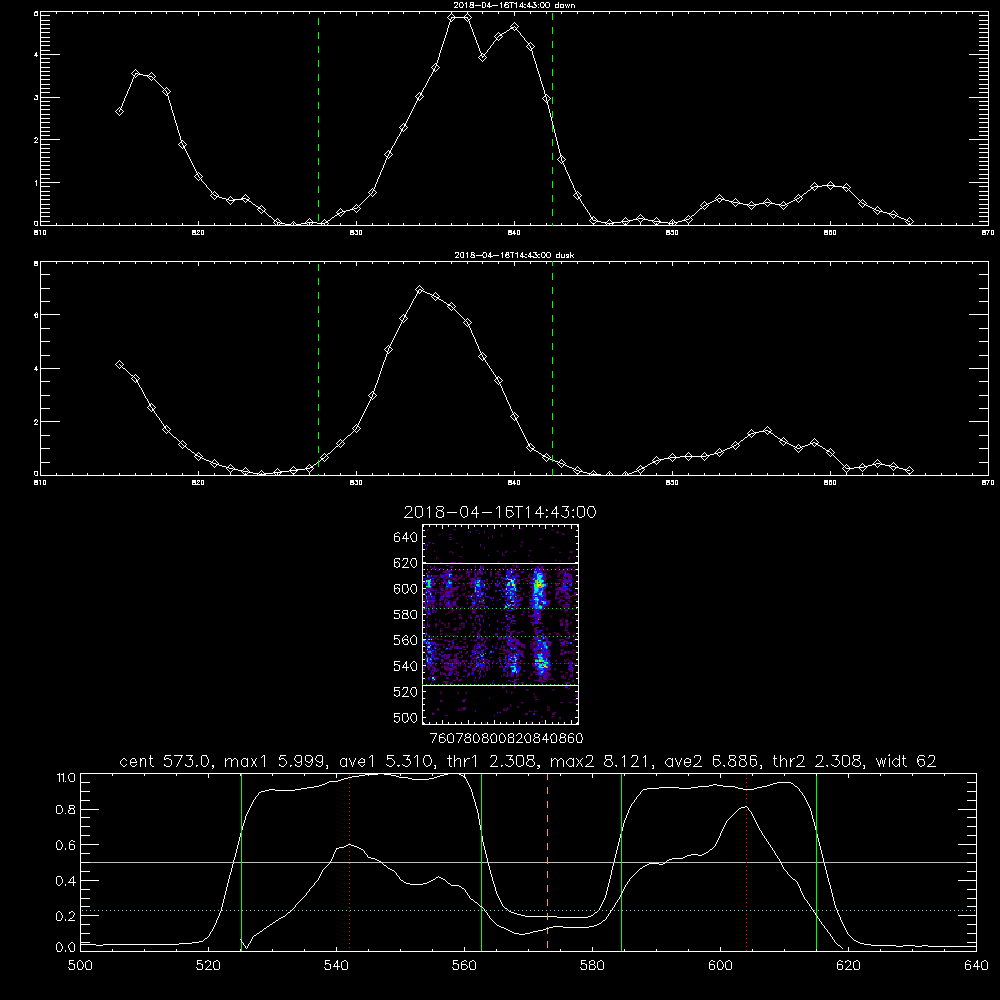
Task: Click the solid horizontal 0.5 line in bottom plot
Action: pyautogui.click(x=528, y=862)
